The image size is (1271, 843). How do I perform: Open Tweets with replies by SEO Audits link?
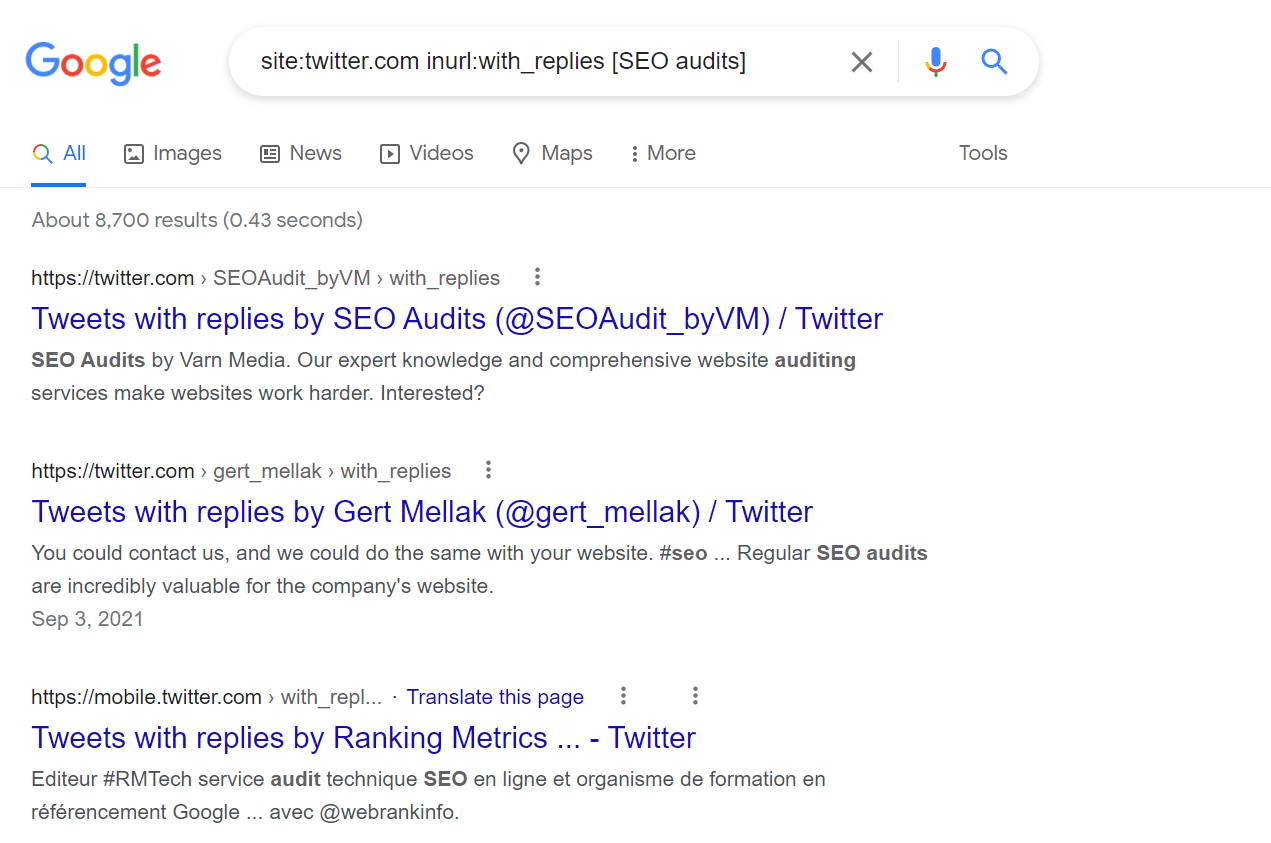point(457,319)
